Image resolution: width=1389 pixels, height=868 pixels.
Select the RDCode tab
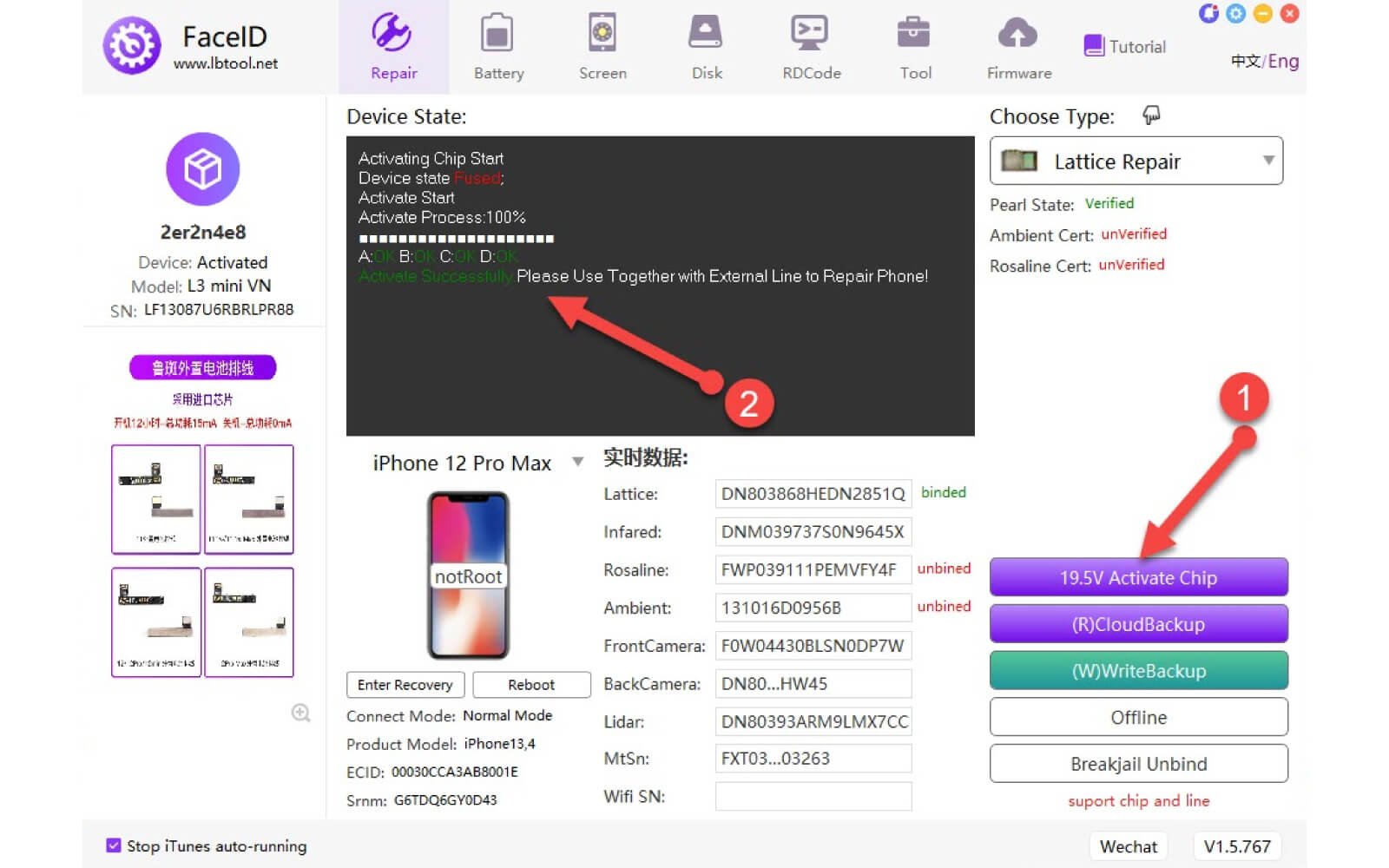click(x=811, y=47)
